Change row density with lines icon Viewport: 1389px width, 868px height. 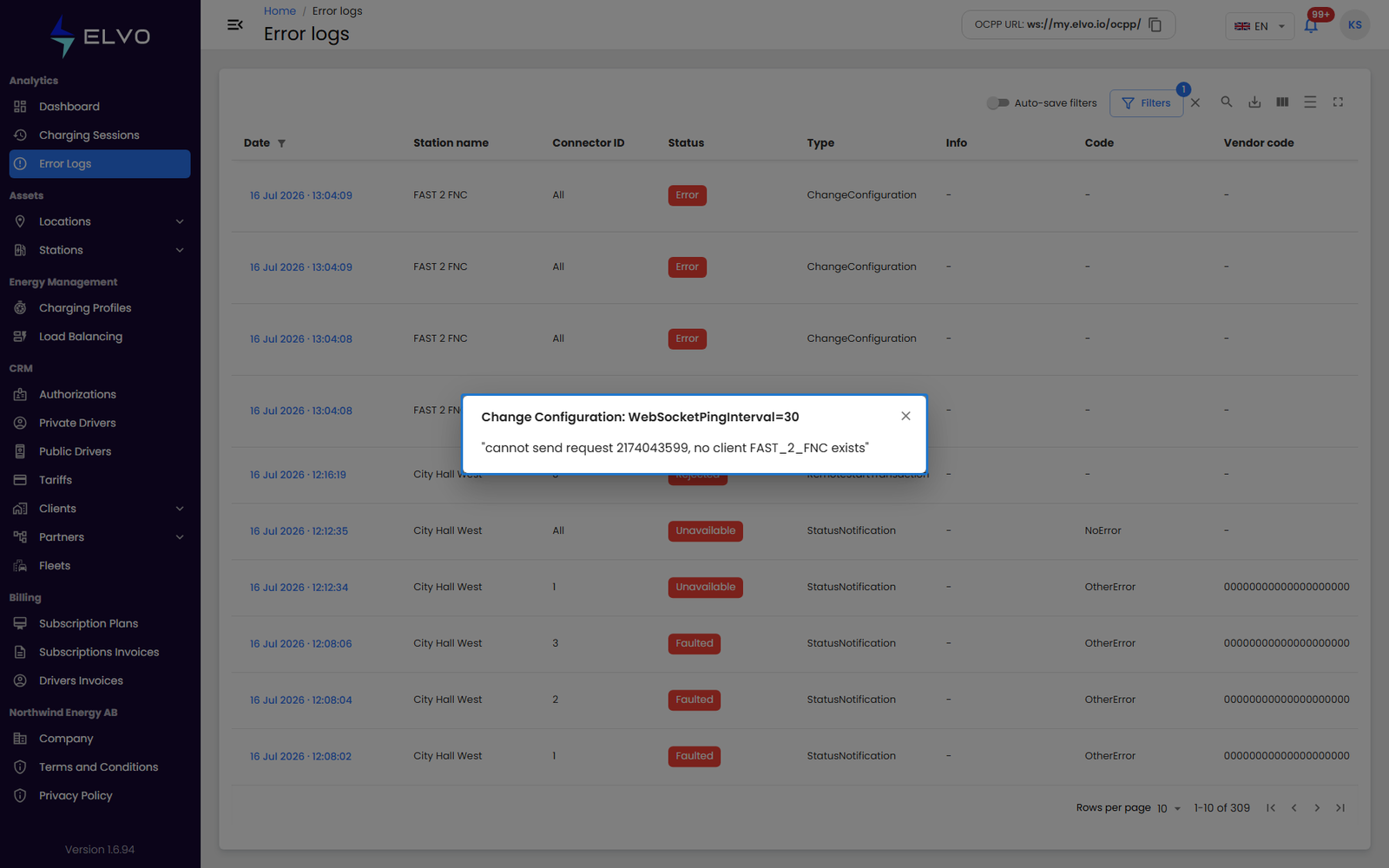pos(1310,102)
